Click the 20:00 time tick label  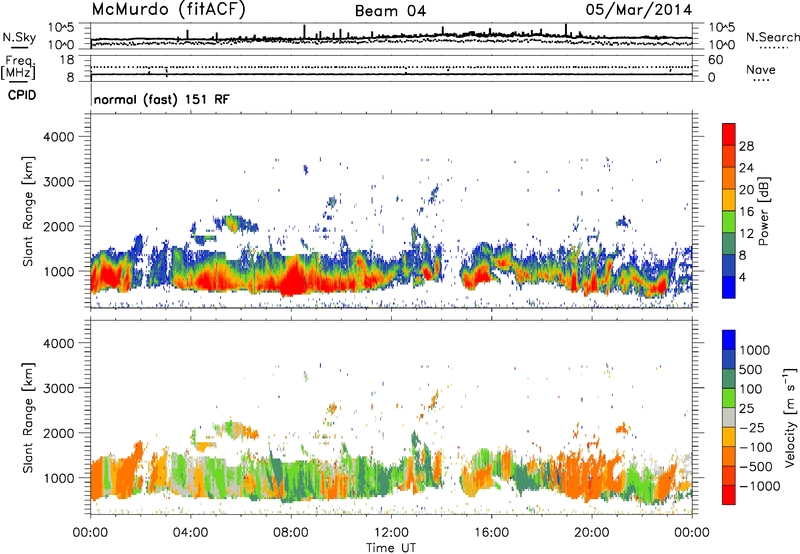(591, 533)
